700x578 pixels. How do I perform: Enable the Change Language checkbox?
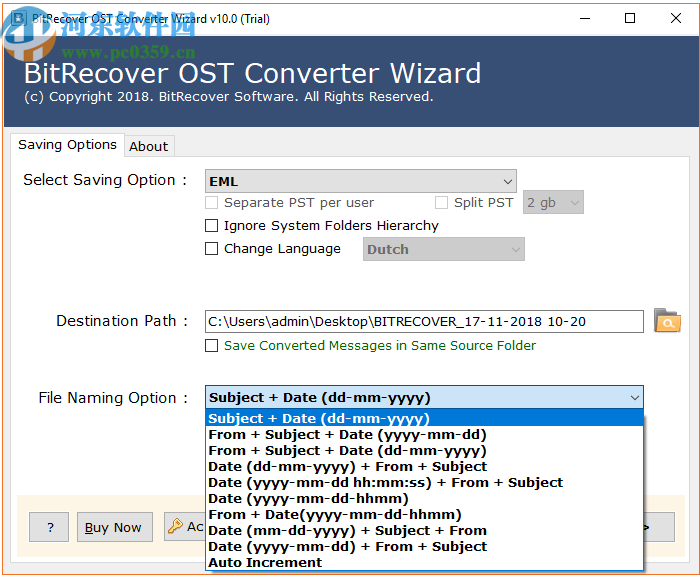(x=211, y=248)
